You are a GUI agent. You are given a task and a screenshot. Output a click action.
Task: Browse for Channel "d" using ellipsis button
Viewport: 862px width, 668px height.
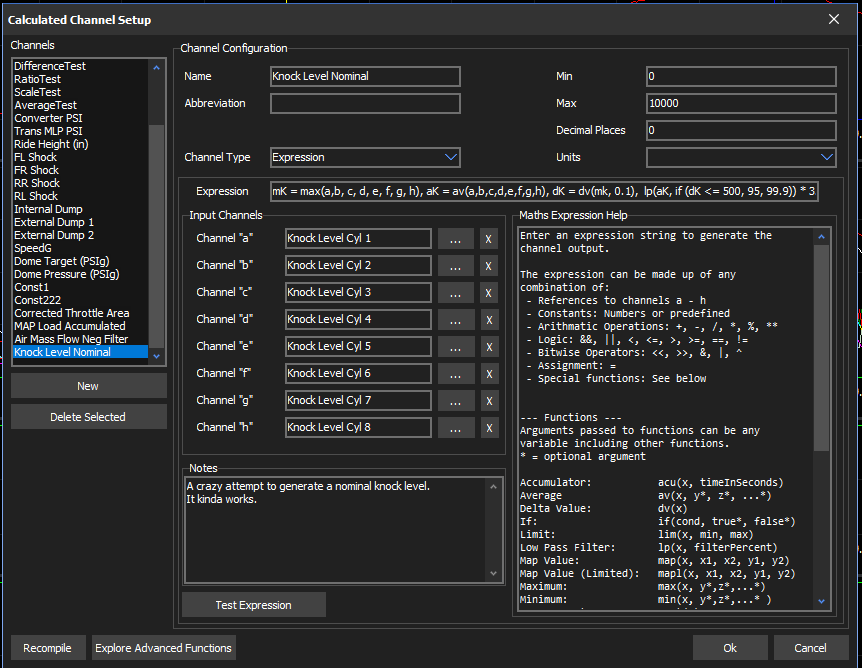click(x=456, y=320)
